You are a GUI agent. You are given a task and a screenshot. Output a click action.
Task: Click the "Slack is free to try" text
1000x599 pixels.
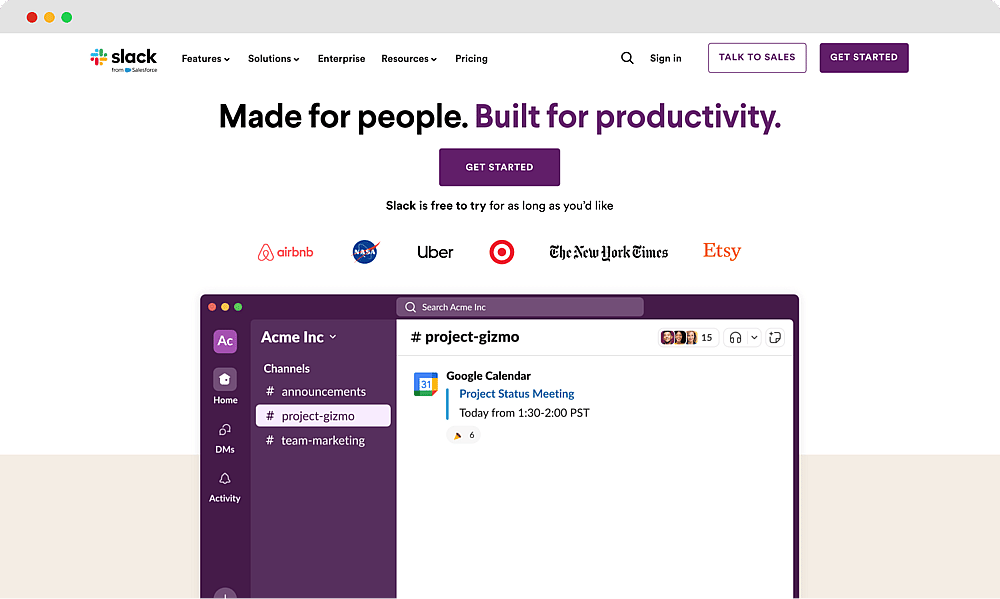pyautogui.click(x=436, y=205)
